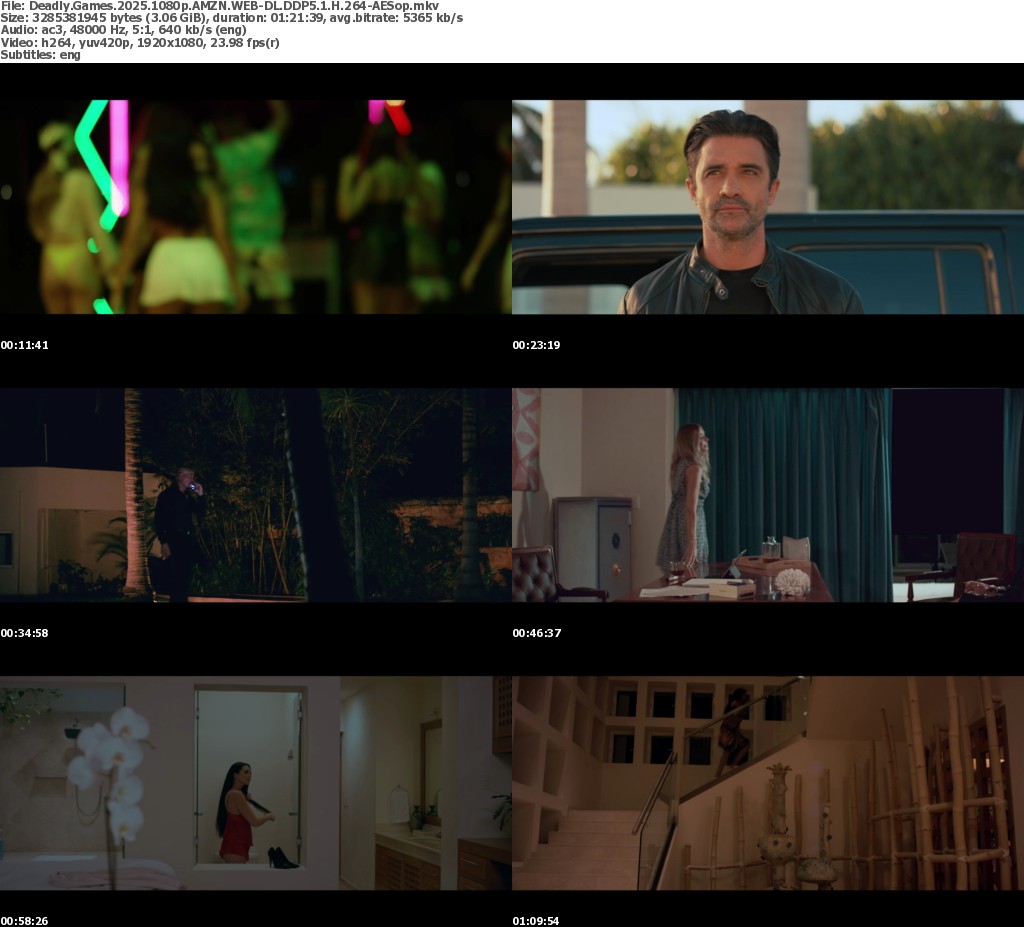1024x927 pixels.
Task: Click the Audio: ac3, 48000 Hz line
Action: click(123, 31)
